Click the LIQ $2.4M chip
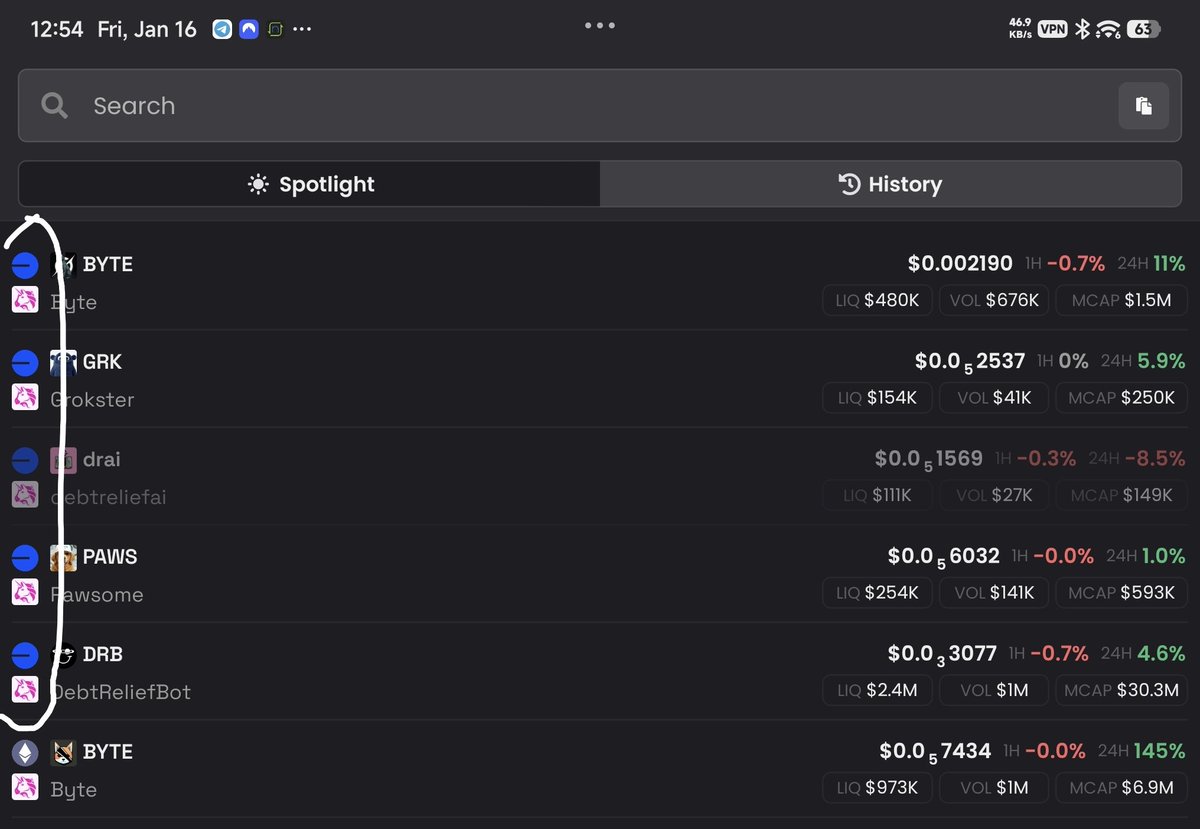1200x829 pixels. (877, 689)
